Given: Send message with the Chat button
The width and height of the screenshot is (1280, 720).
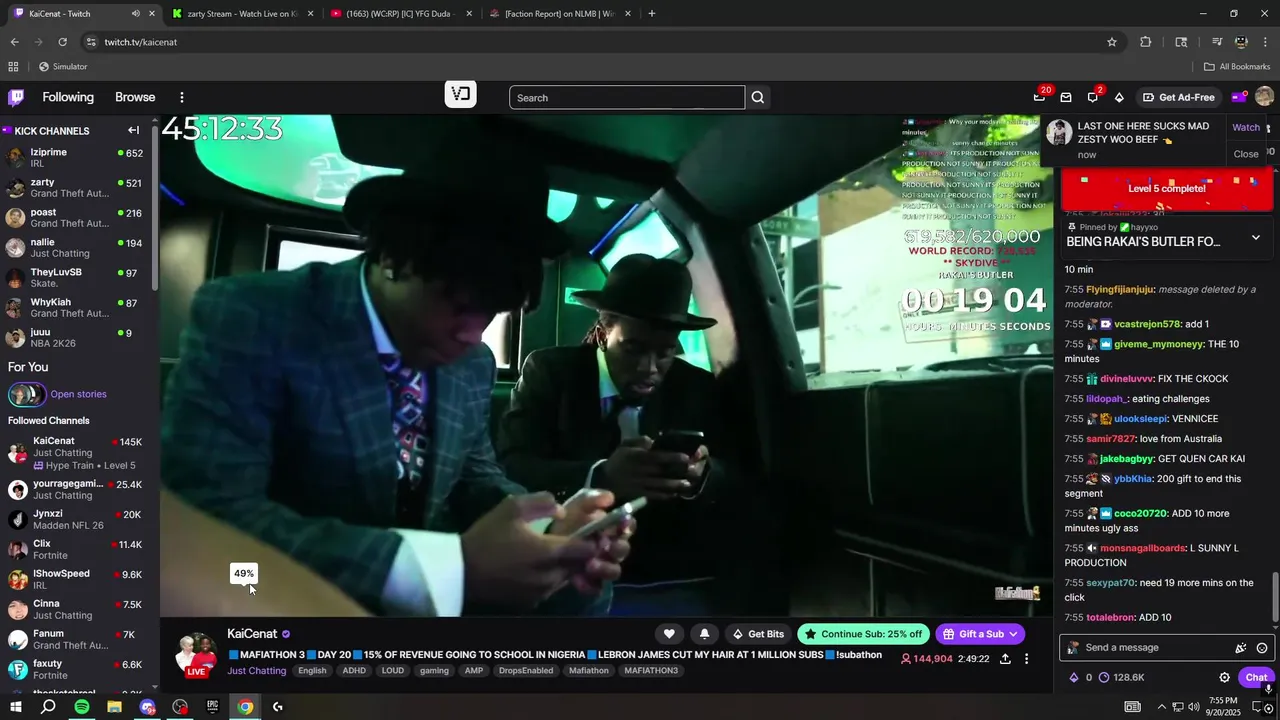Looking at the screenshot, I should click(x=1256, y=677).
